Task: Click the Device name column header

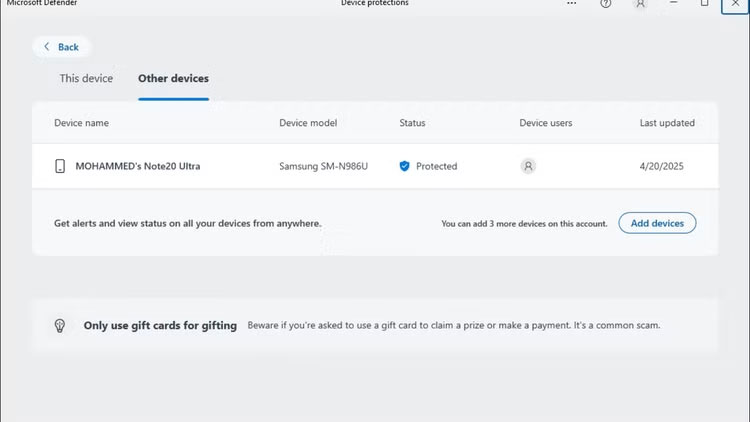Action: tap(81, 123)
